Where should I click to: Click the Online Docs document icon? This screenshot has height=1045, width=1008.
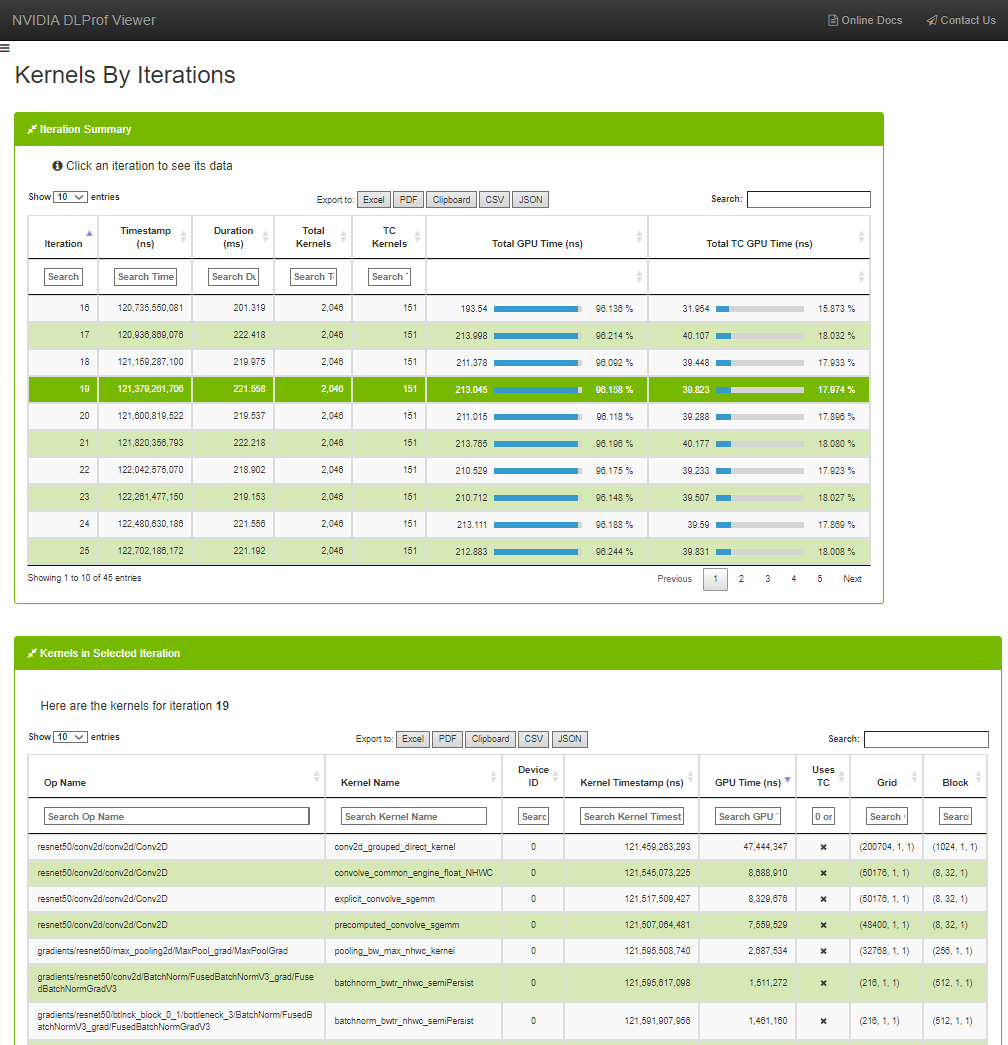coord(833,21)
